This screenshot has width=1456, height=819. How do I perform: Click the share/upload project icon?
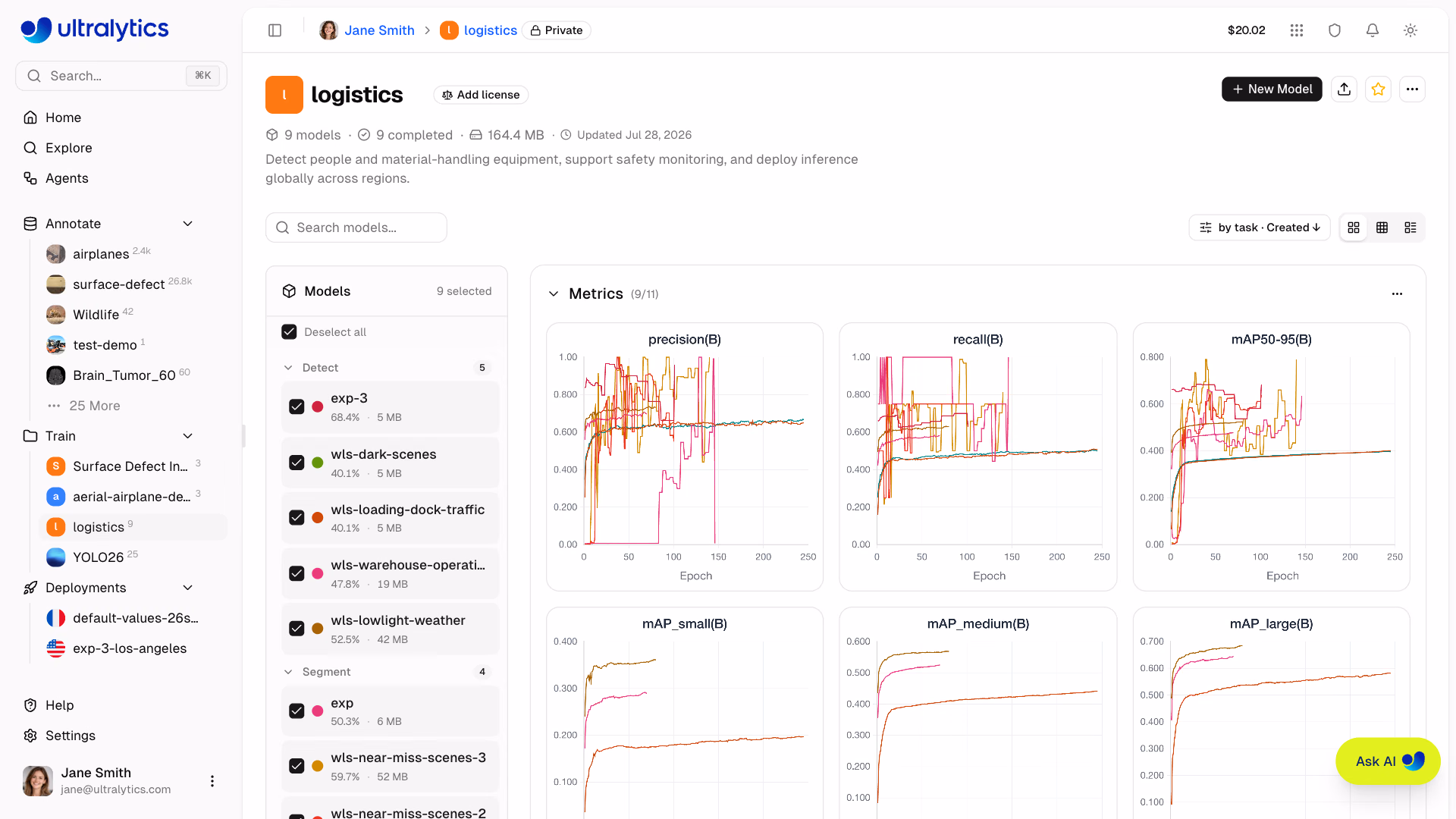point(1345,89)
